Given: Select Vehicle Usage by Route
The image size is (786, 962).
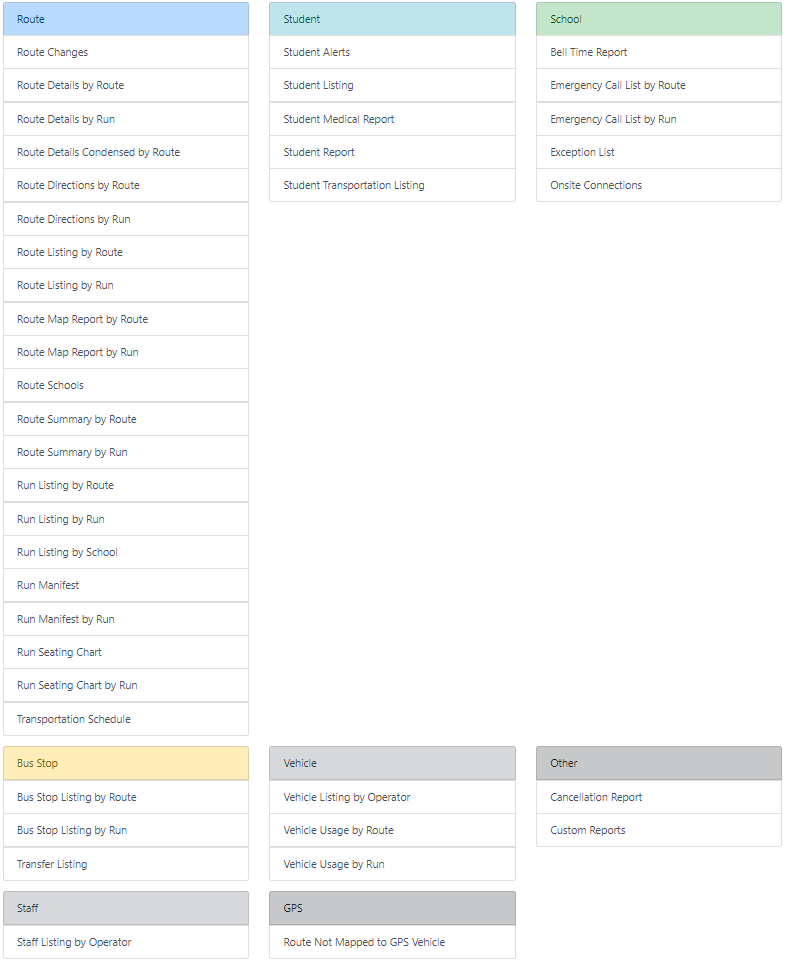Looking at the screenshot, I should (x=338, y=830).
